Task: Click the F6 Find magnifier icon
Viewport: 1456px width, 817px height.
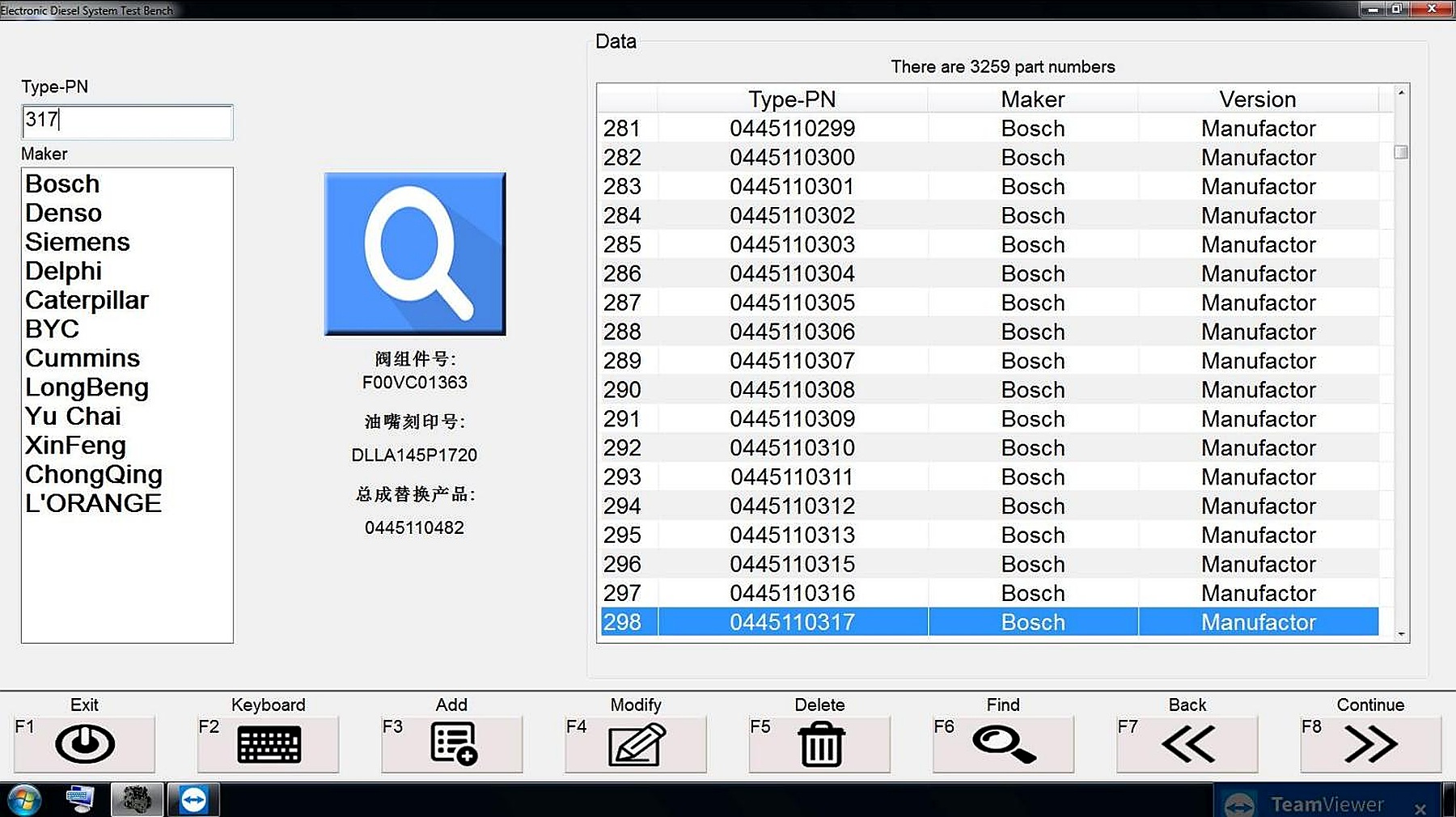Action: click(1004, 743)
